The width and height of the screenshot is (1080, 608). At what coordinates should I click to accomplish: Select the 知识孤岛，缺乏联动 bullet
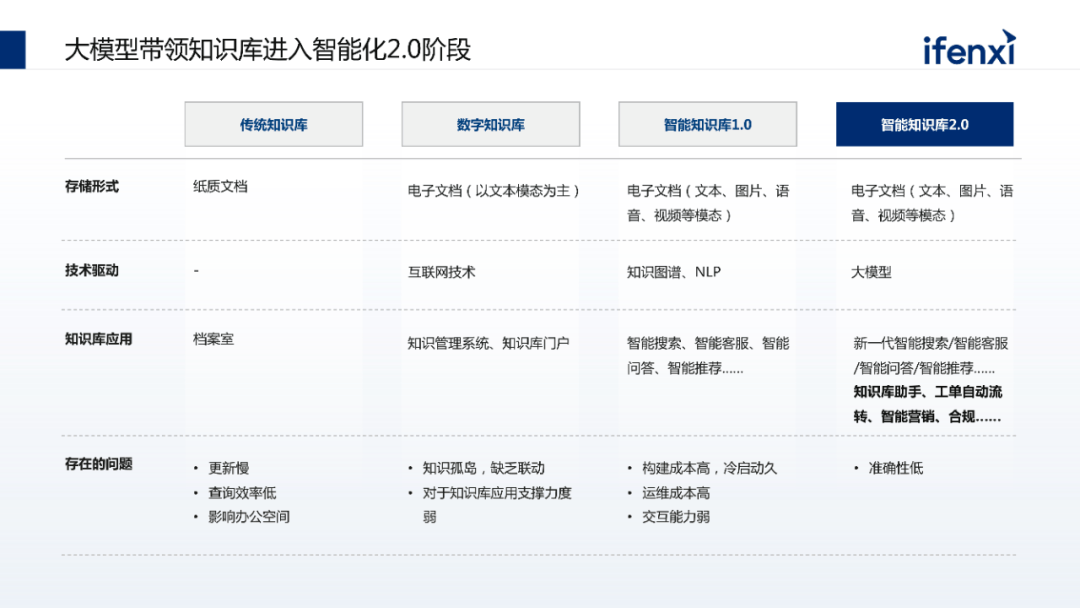coord(483,468)
